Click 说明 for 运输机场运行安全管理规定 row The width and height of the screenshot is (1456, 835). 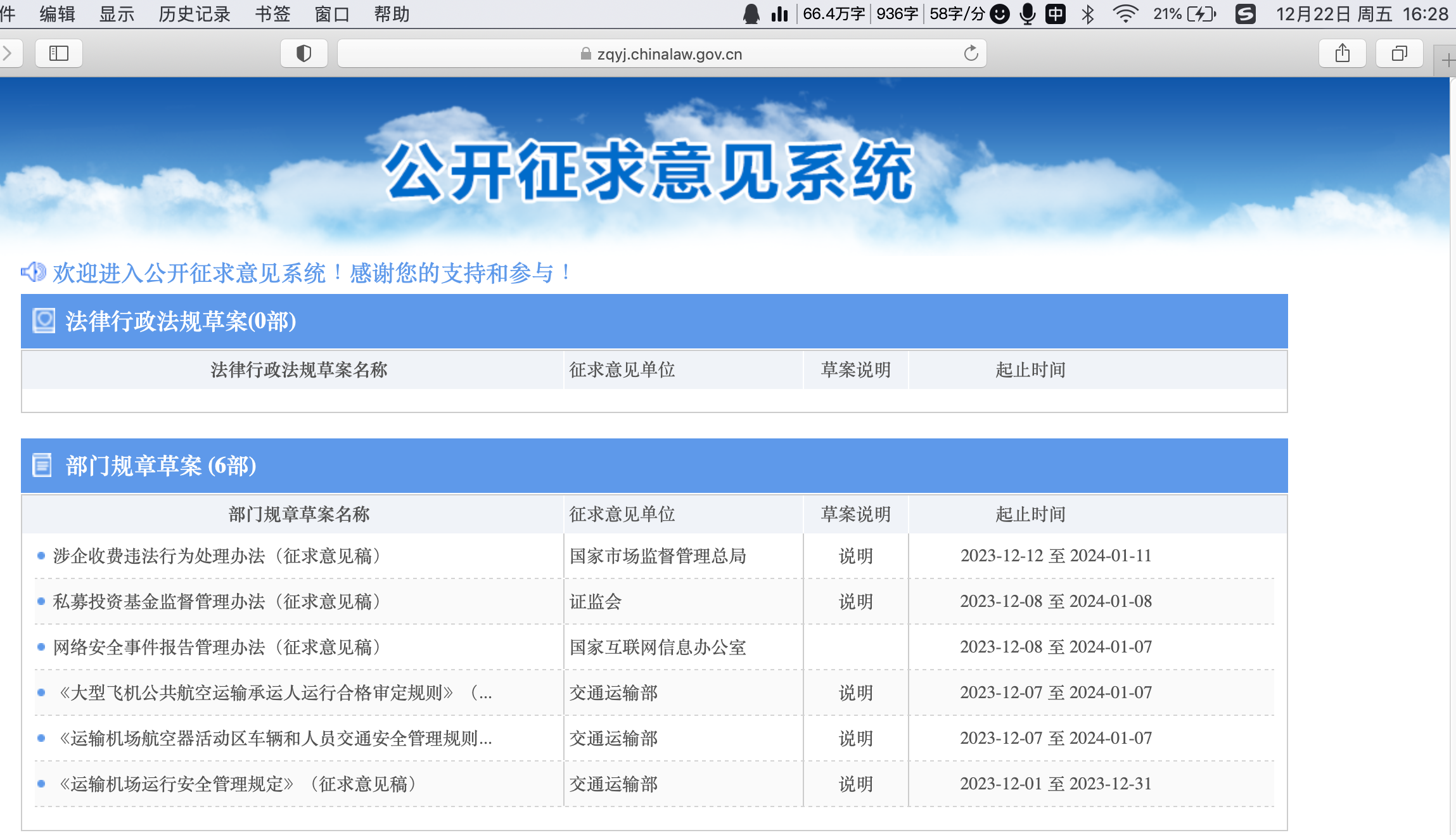[856, 784]
